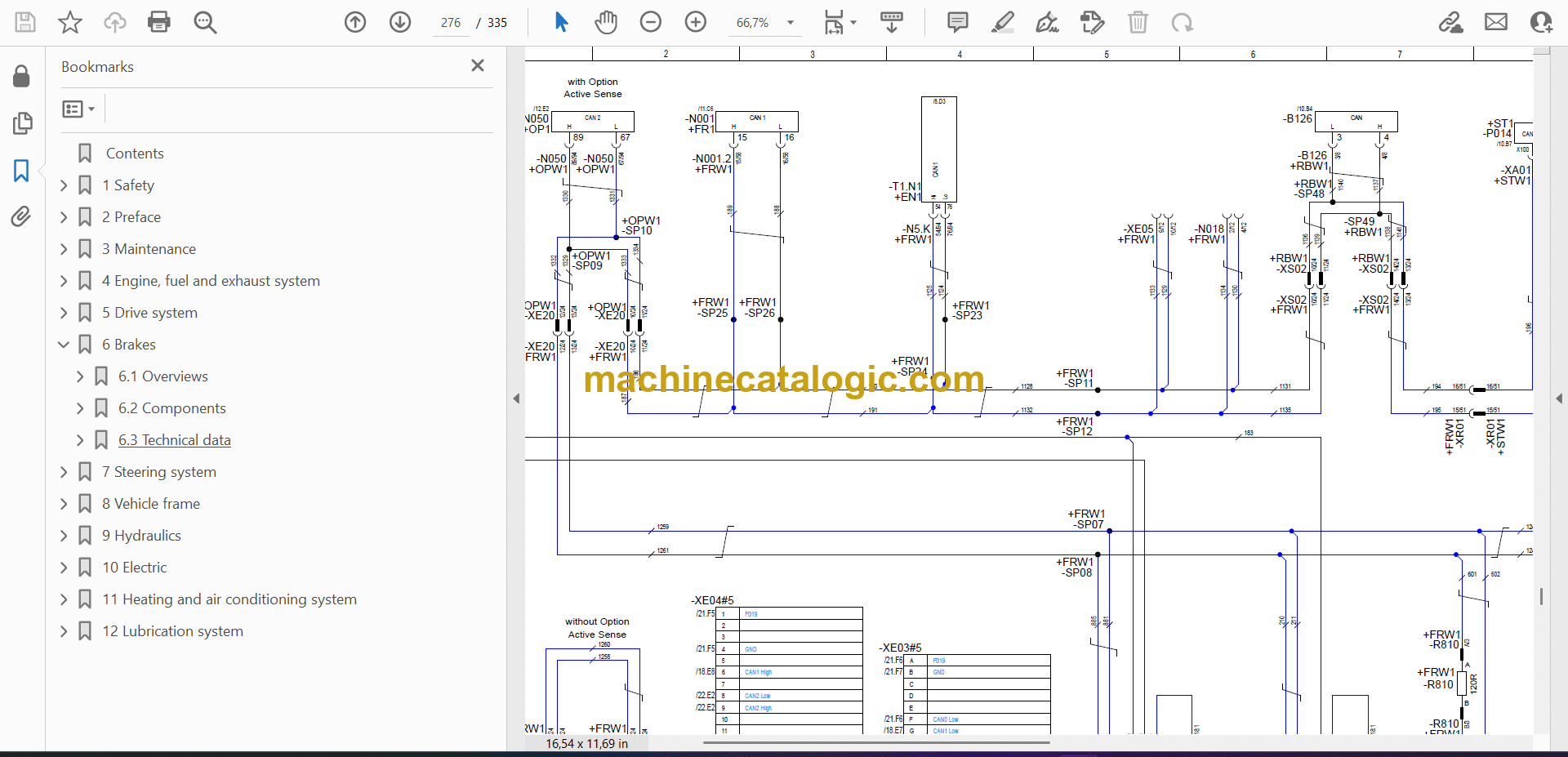This screenshot has height=757, width=1568.
Task: Click the Delete trash icon
Action: (1138, 22)
